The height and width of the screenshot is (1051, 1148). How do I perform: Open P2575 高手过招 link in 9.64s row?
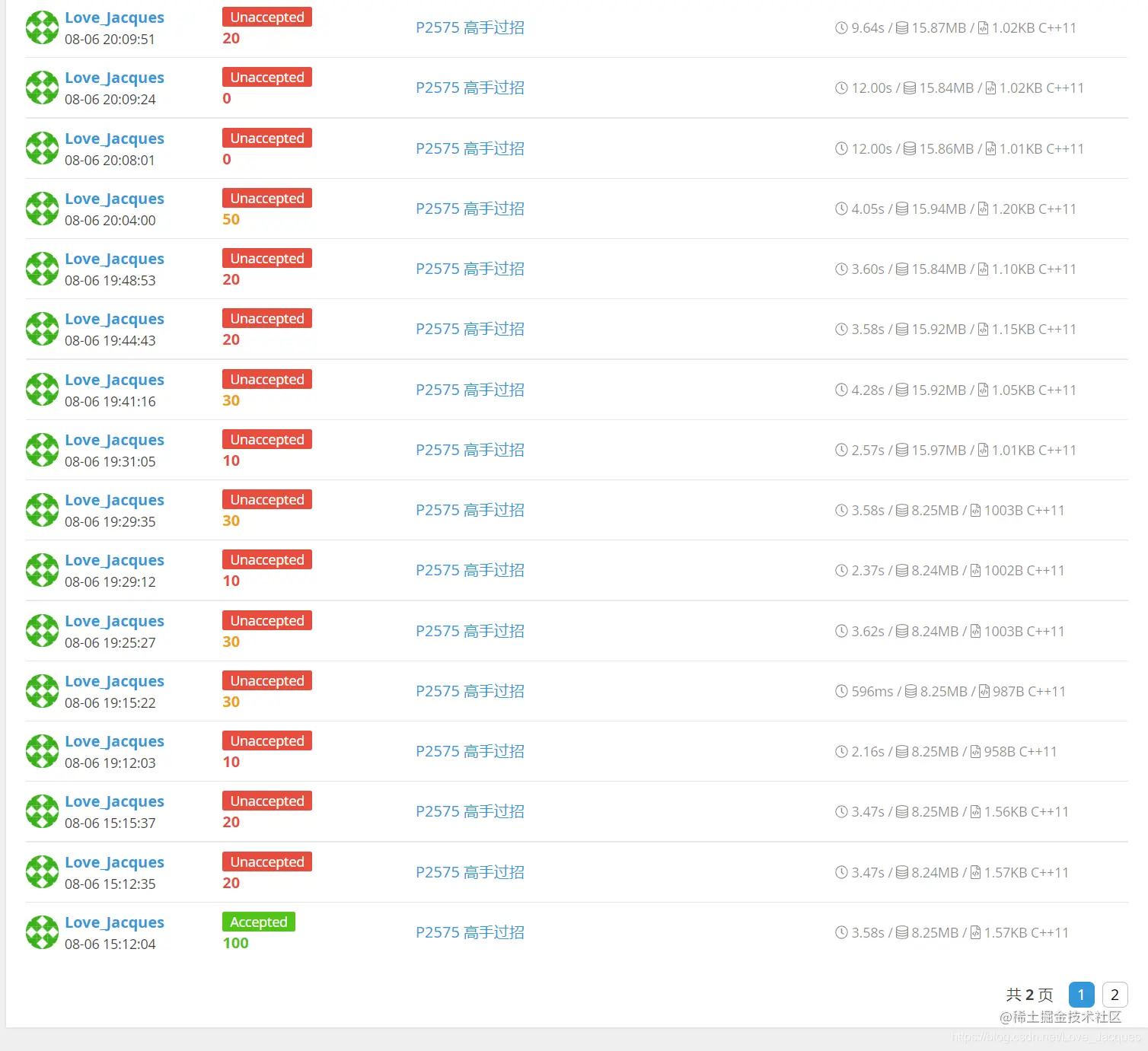point(470,27)
